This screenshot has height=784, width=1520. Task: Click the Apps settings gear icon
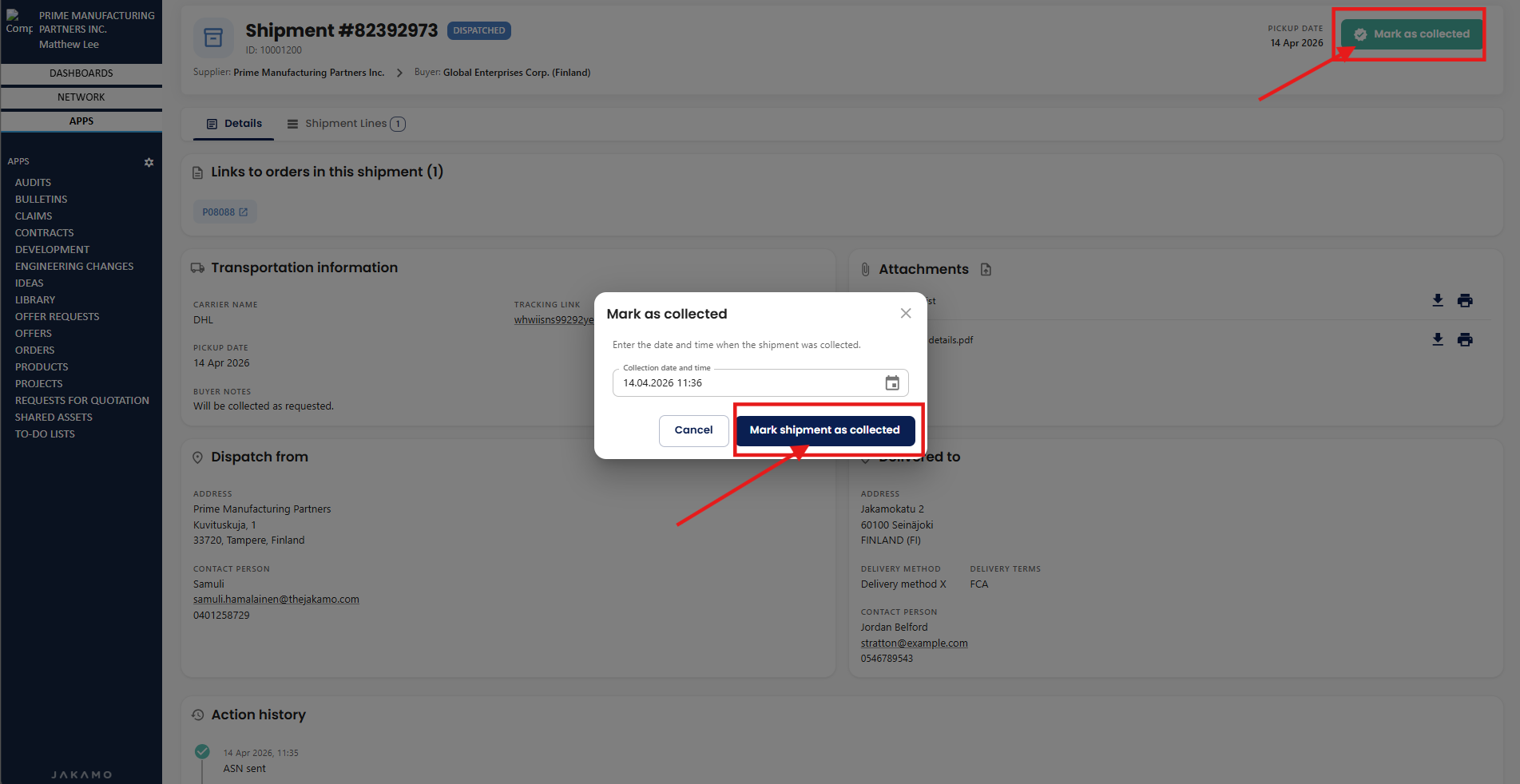(x=149, y=162)
